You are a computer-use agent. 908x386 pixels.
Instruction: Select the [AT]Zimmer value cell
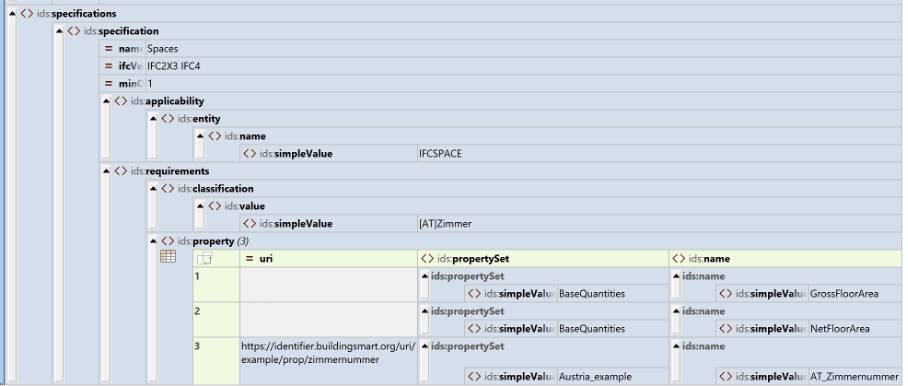pos(659,224)
